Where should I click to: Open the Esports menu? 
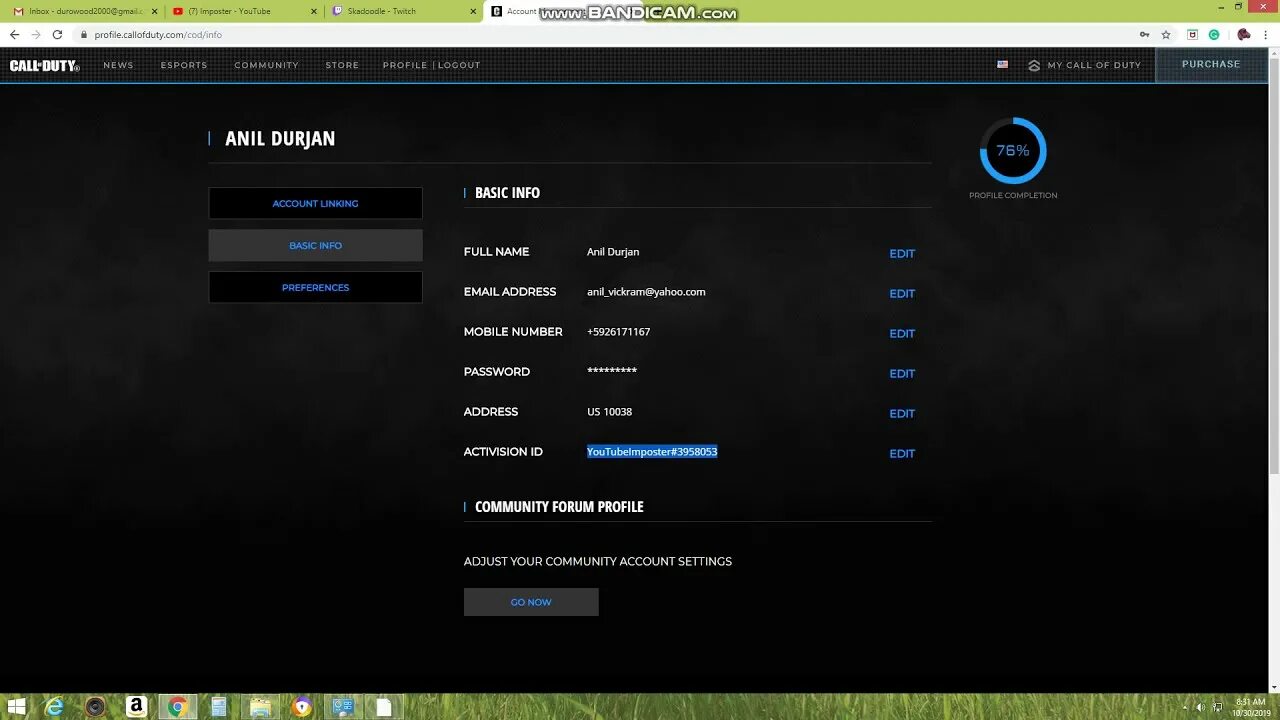[x=184, y=65]
